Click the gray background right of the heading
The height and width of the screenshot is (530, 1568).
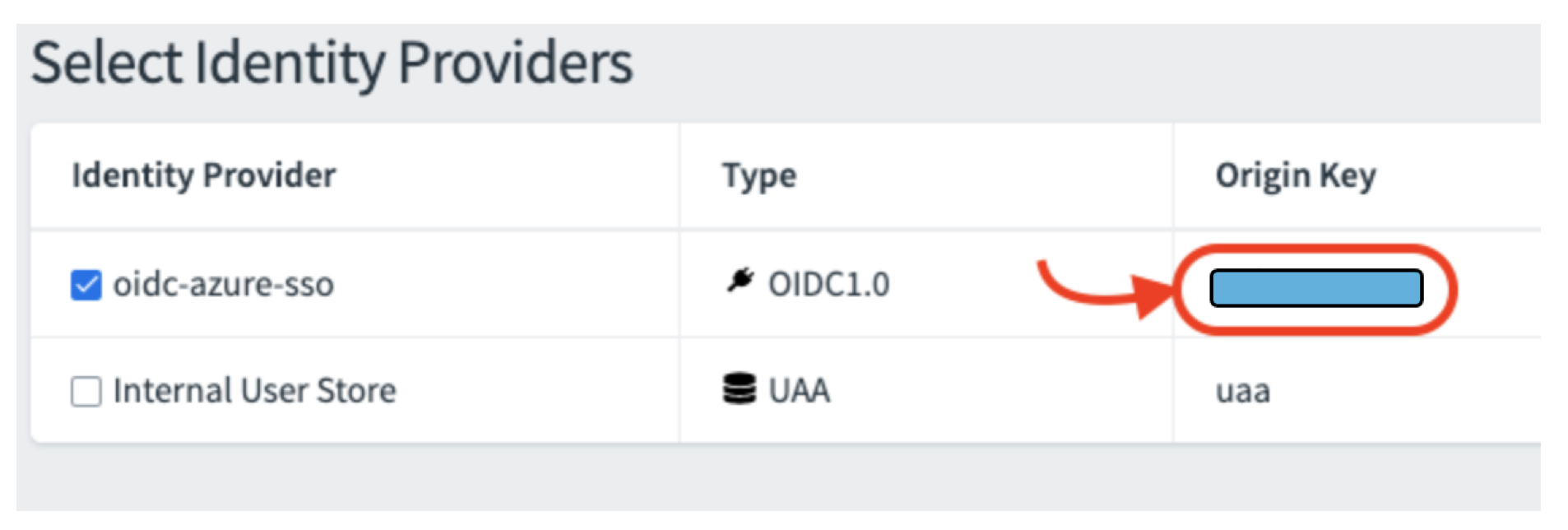tap(1069, 66)
